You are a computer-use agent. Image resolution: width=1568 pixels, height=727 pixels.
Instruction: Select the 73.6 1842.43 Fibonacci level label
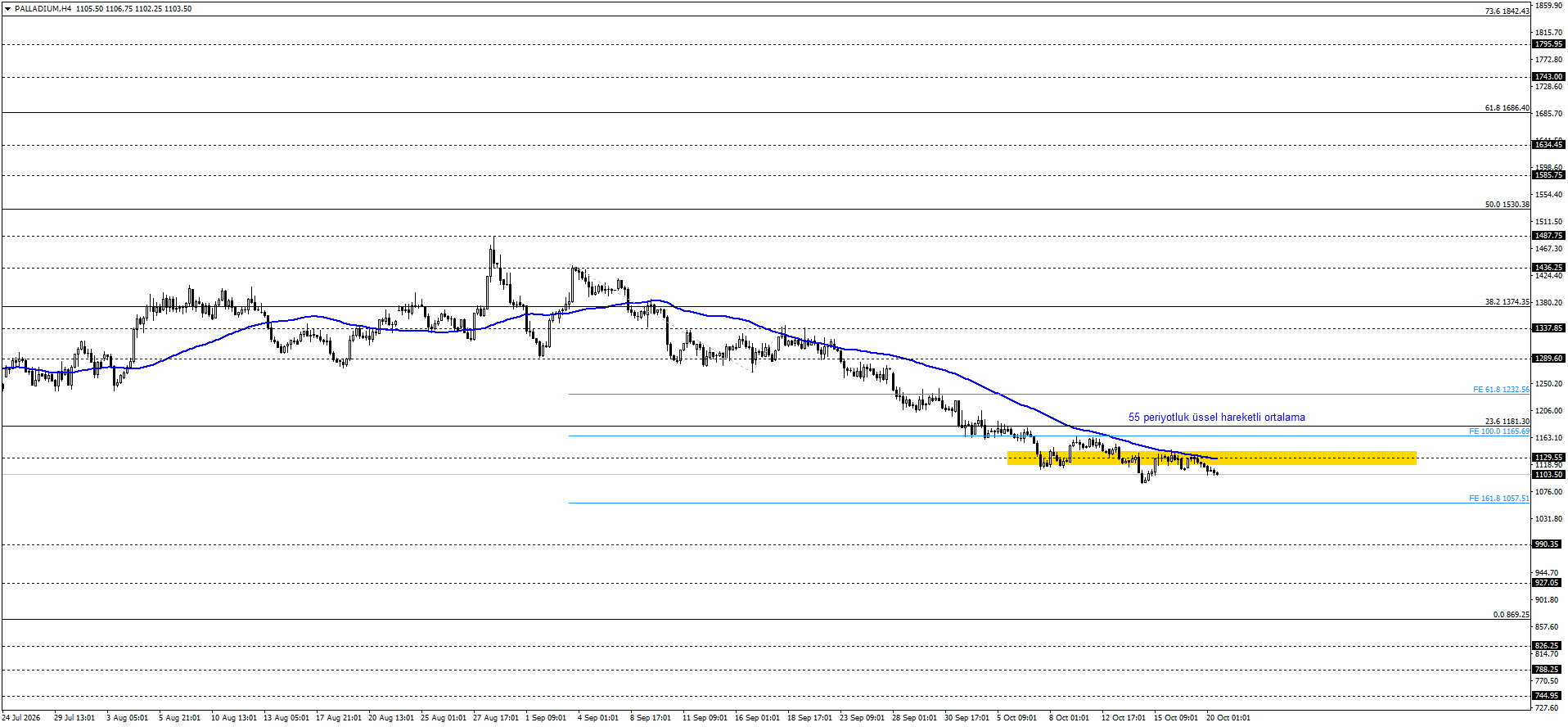pyautogui.click(x=1507, y=11)
